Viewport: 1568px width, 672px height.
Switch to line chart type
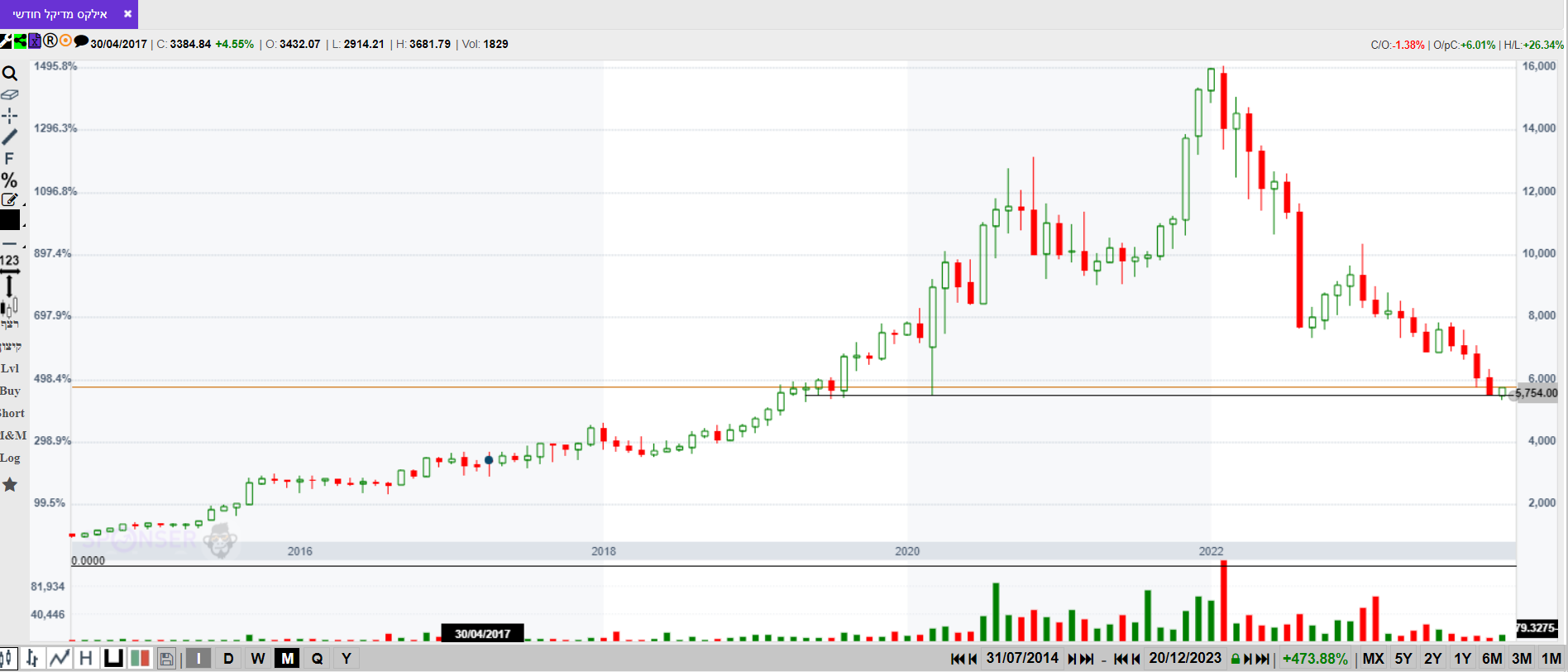pyautogui.click(x=60, y=659)
